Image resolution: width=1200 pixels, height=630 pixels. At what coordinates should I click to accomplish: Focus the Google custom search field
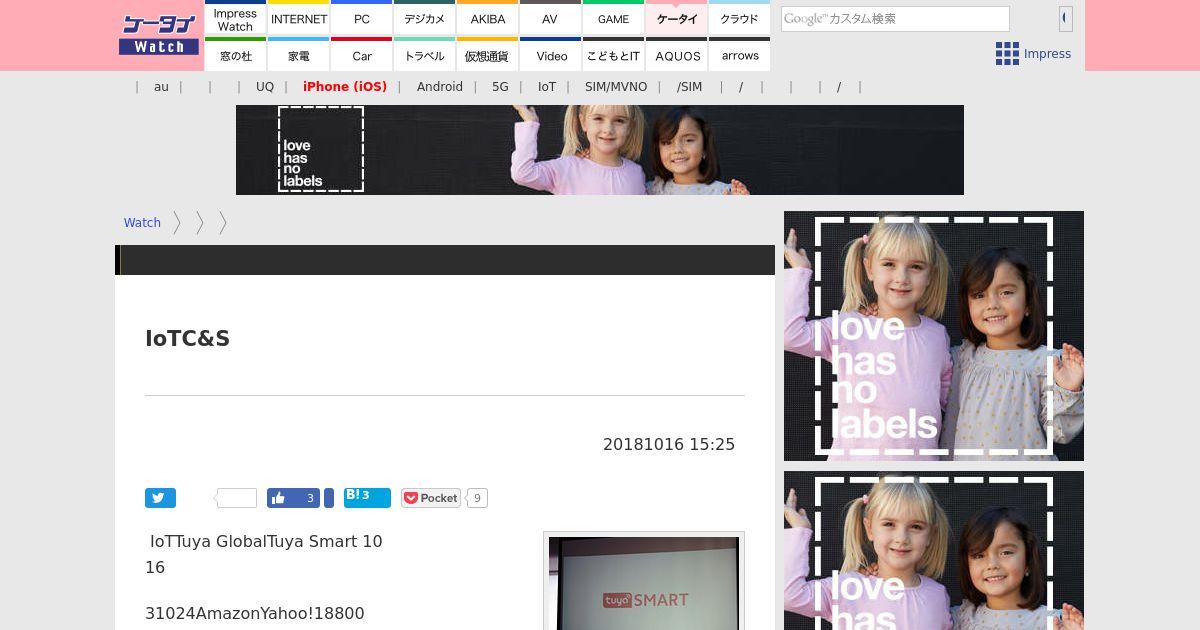[x=895, y=19]
